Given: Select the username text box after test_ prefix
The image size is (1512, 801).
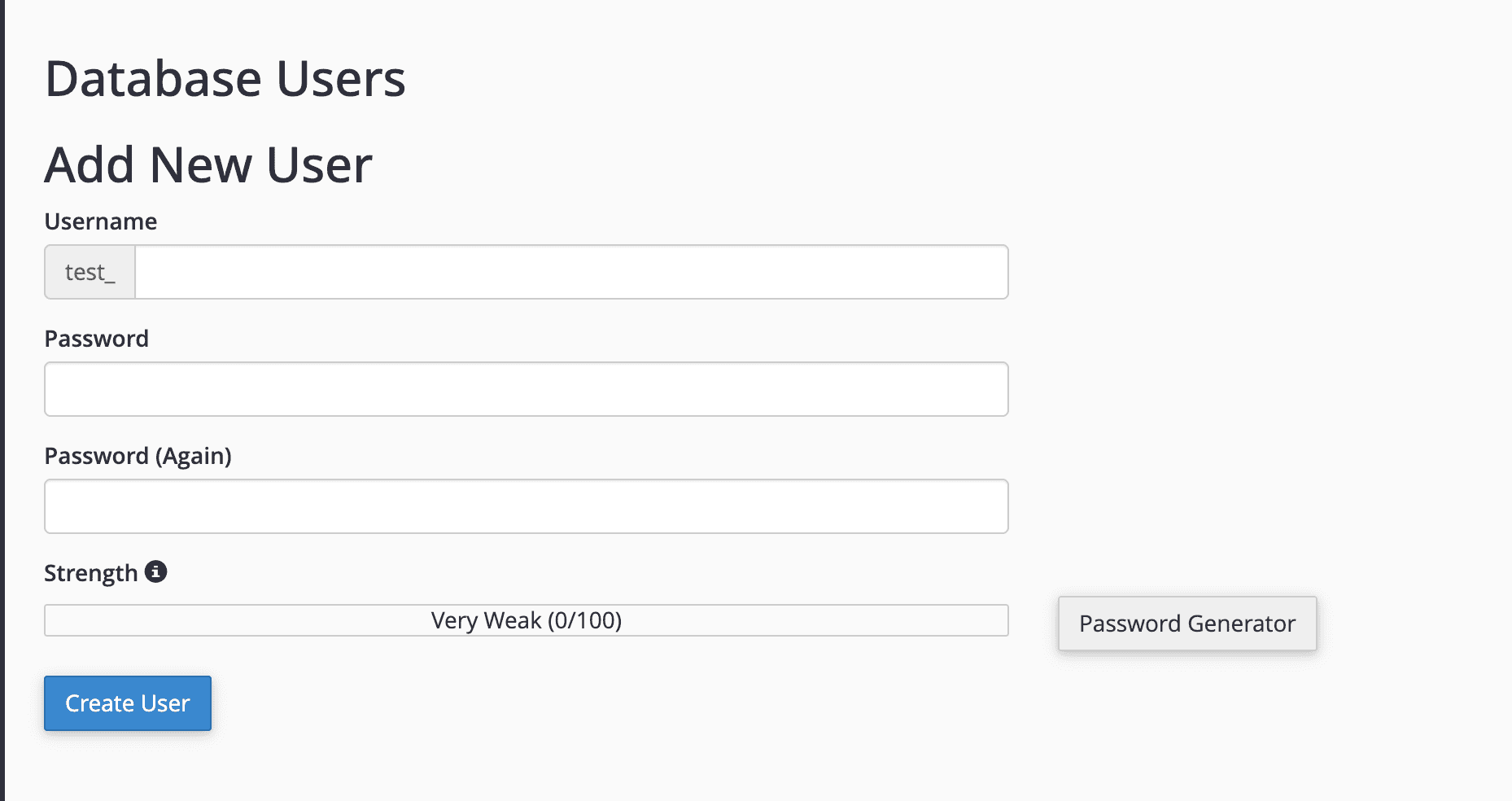Looking at the screenshot, I should tap(570, 272).
